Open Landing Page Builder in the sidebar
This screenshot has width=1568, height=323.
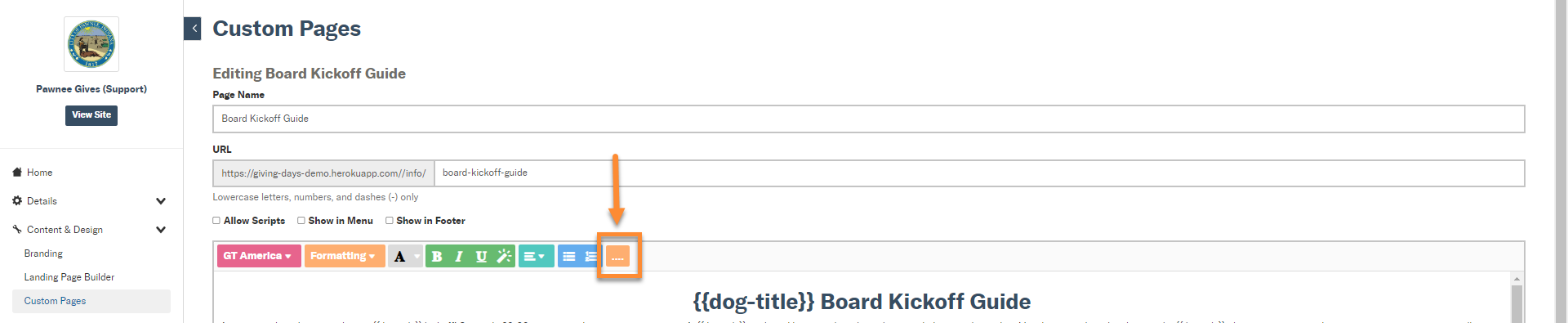pyautogui.click(x=69, y=277)
